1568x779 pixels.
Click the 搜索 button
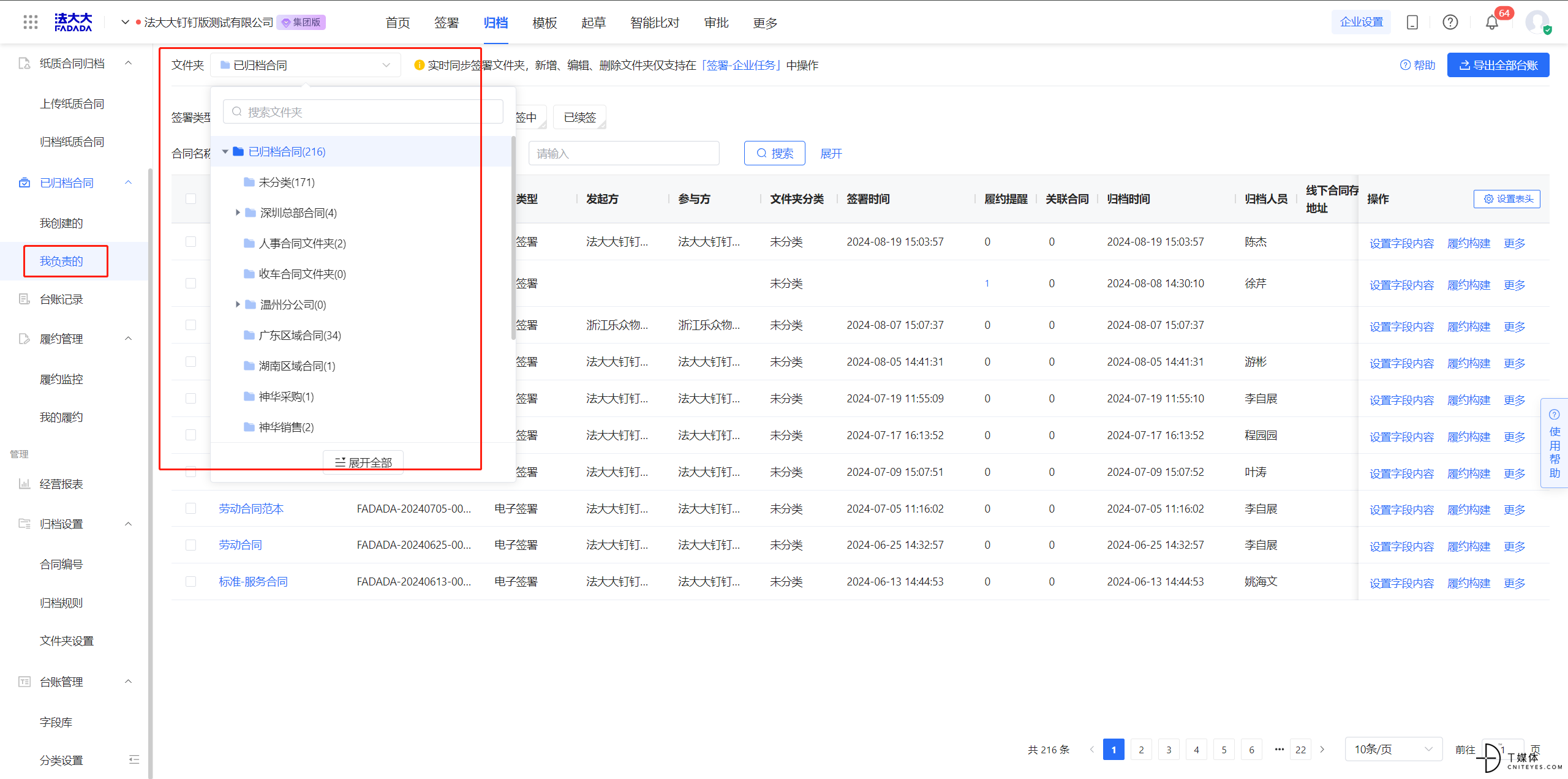tap(774, 153)
